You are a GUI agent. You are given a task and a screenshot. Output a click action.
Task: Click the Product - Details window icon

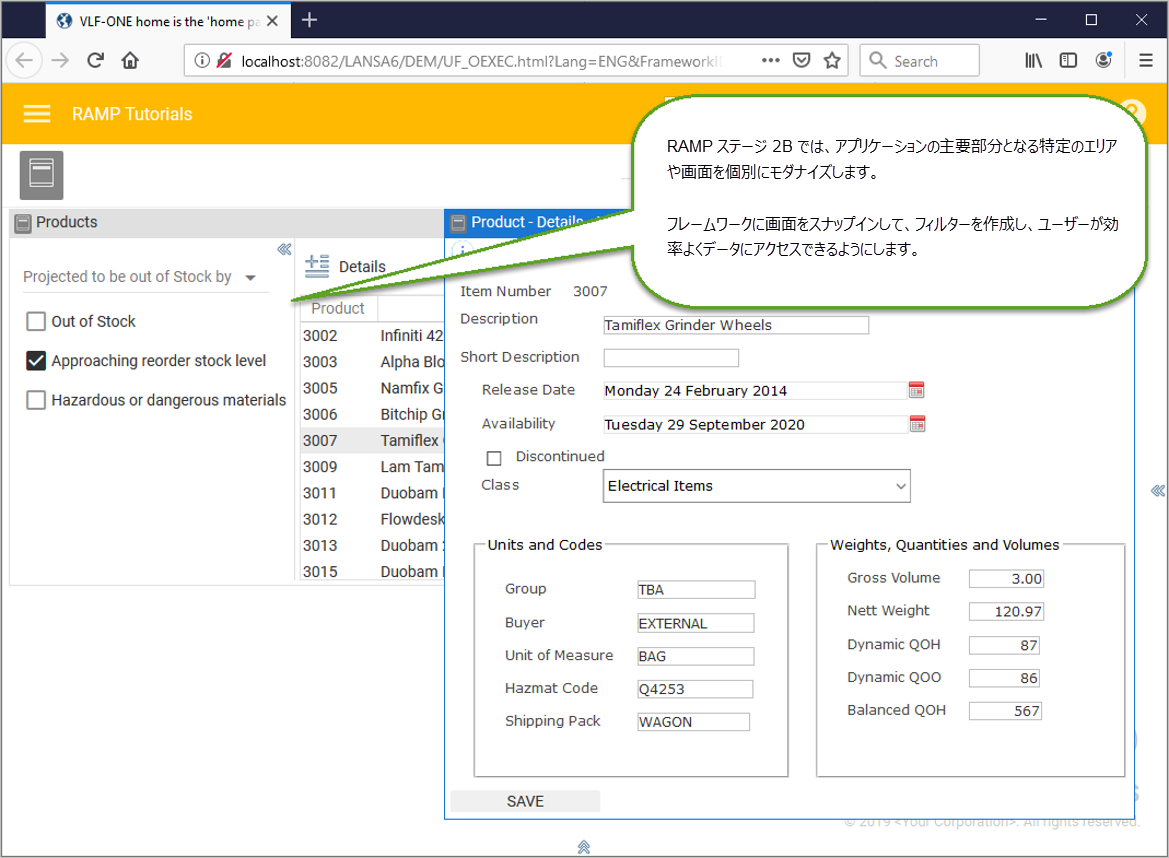459,222
